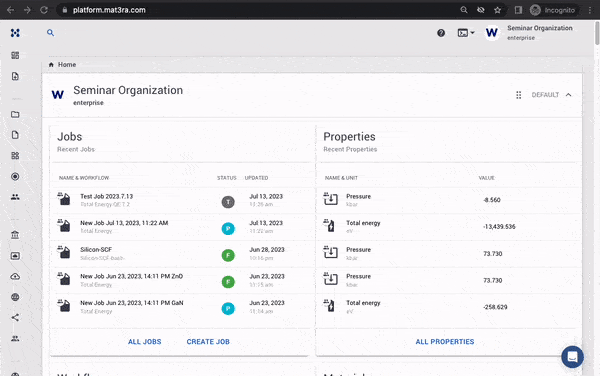This screenshot has width=600, height=376.
Task: Click the job icon for Test Job 2023.7.13
Action: point(64,199)
